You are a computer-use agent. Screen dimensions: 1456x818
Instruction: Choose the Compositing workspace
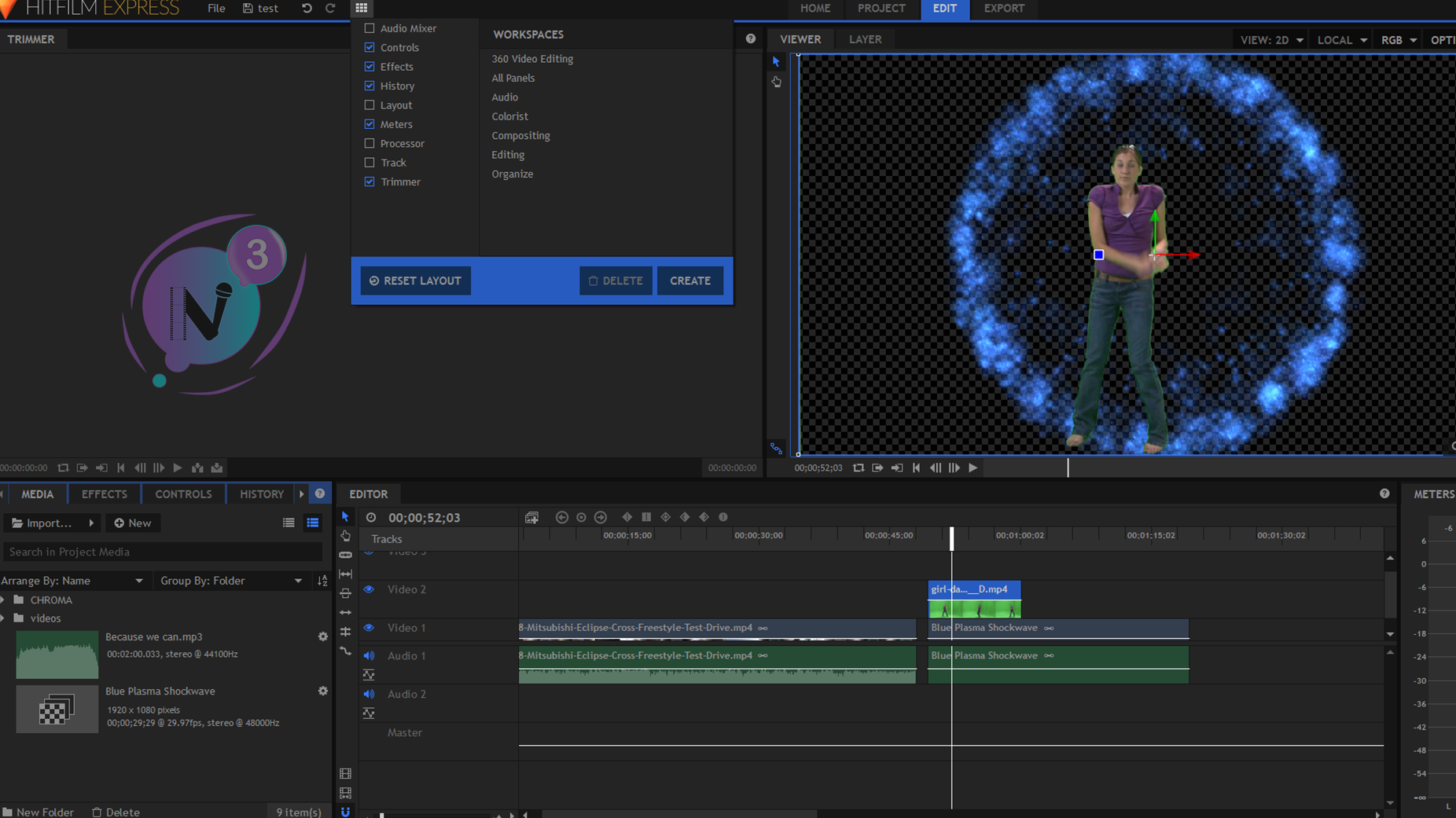[520, 135]
